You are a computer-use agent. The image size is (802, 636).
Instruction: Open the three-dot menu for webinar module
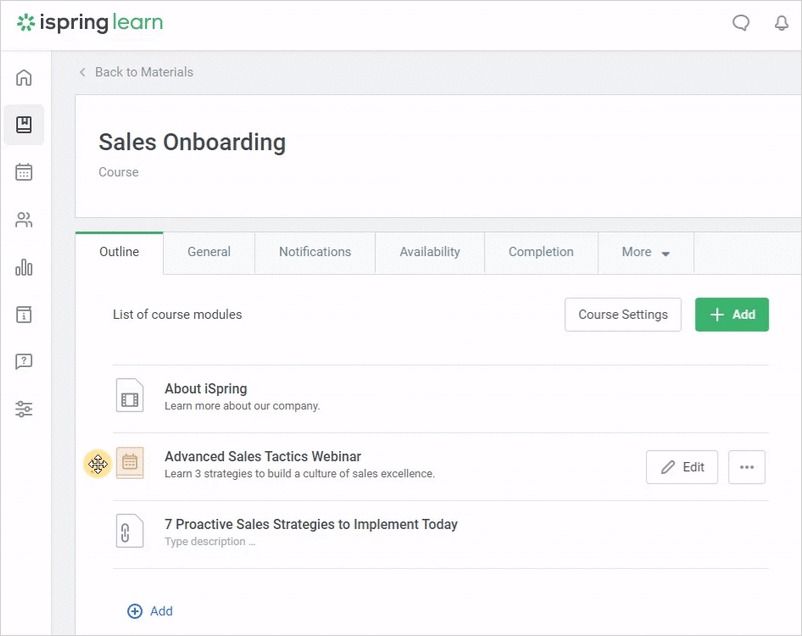click(x=746, y=467)
